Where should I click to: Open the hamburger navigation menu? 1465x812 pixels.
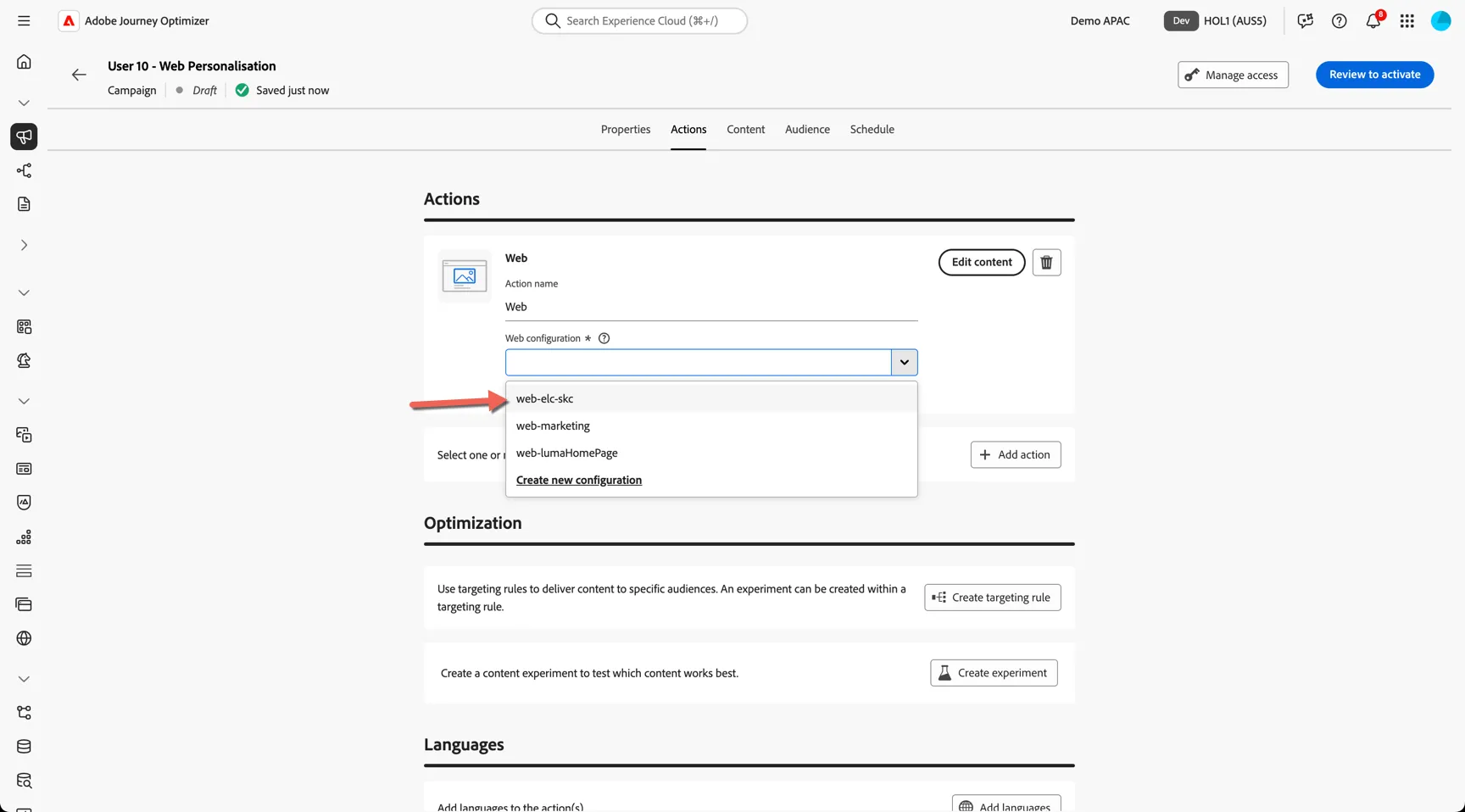[24, 20]
